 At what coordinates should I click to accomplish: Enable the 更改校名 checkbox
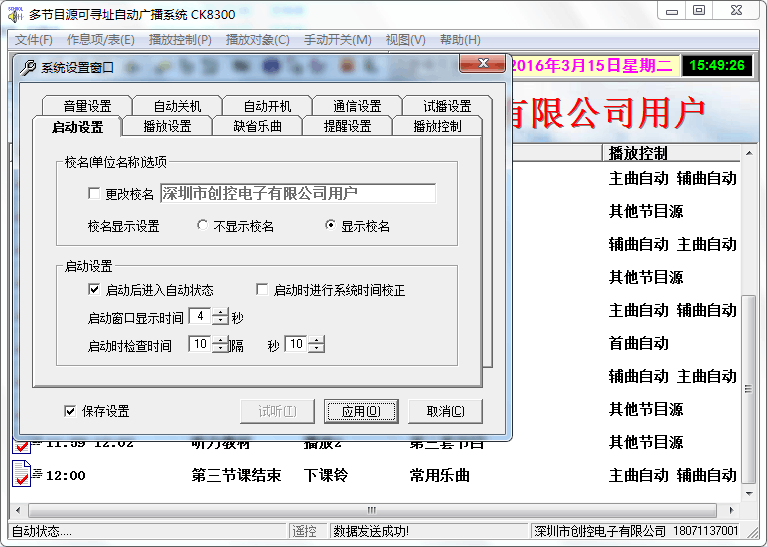coord(94,193)
